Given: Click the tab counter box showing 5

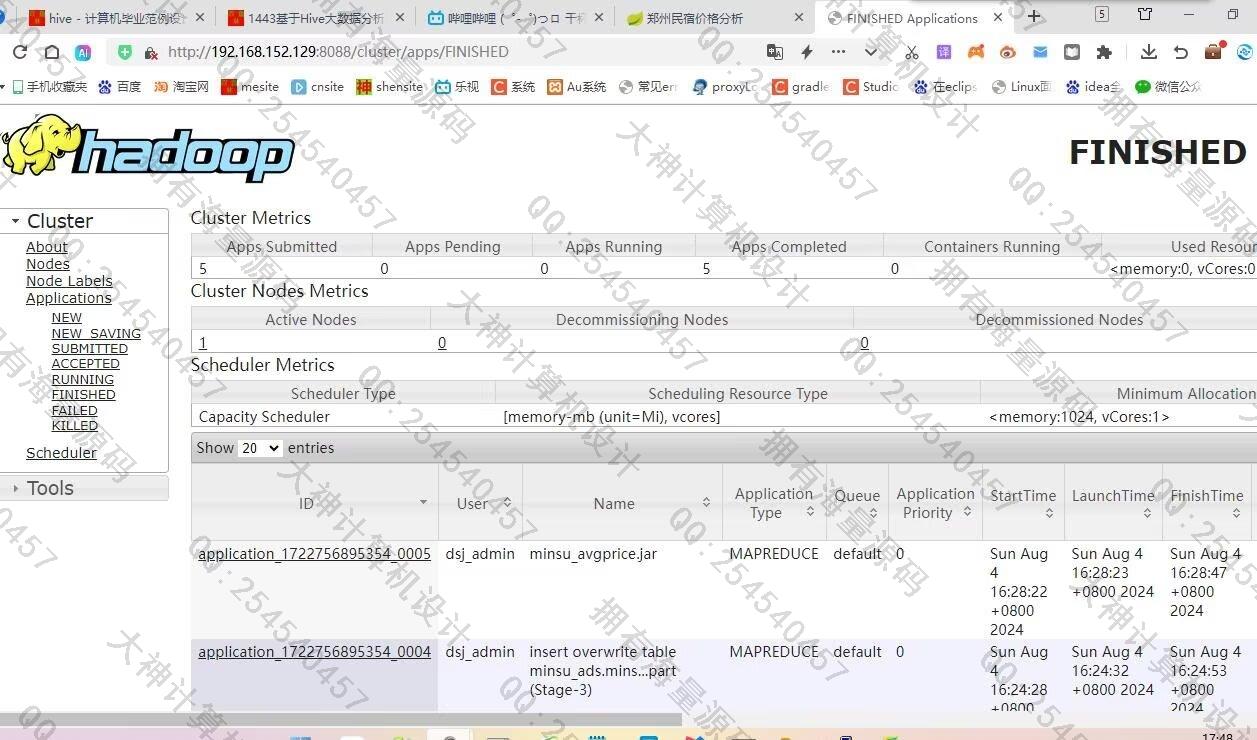Looking at the screenshot, I should (x=1102, y=14).
